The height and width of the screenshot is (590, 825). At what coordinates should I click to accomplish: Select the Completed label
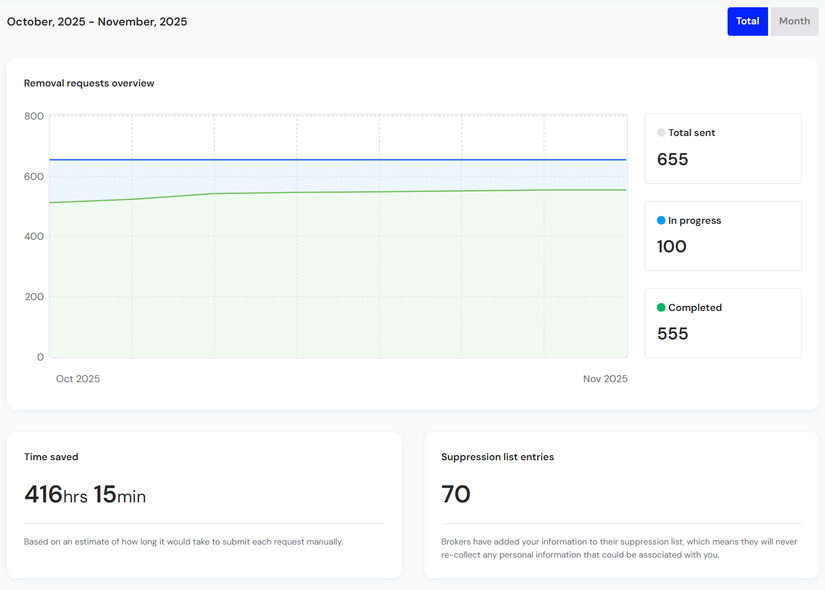pyautogui.click(x=695, y=308)
